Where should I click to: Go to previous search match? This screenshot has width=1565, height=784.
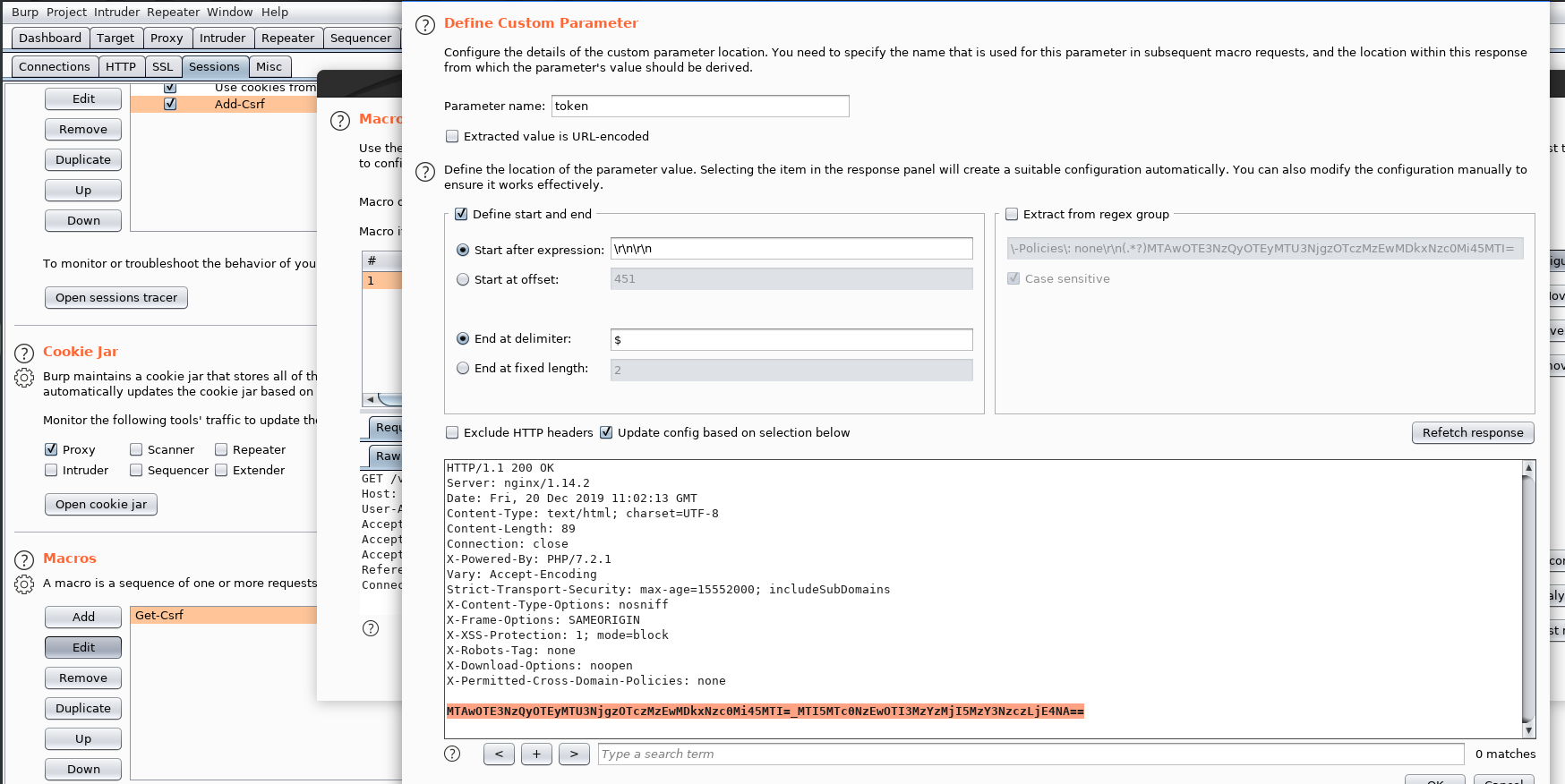pos(499,754)
